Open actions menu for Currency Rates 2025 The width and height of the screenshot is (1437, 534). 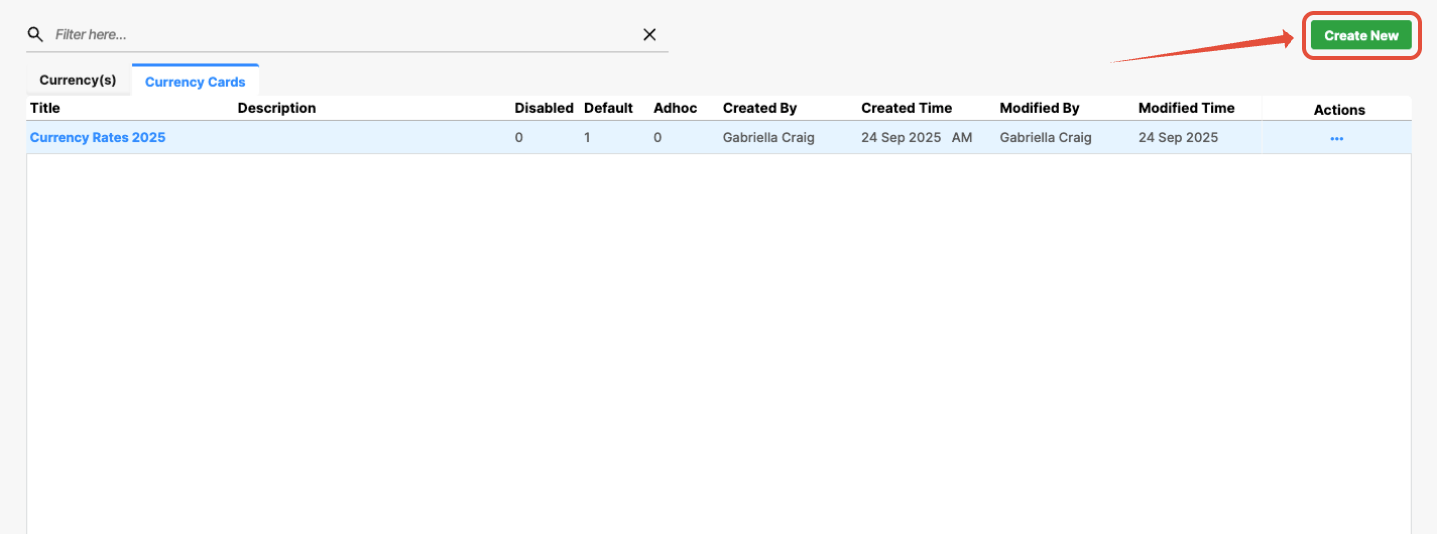tap(1337, 138)
